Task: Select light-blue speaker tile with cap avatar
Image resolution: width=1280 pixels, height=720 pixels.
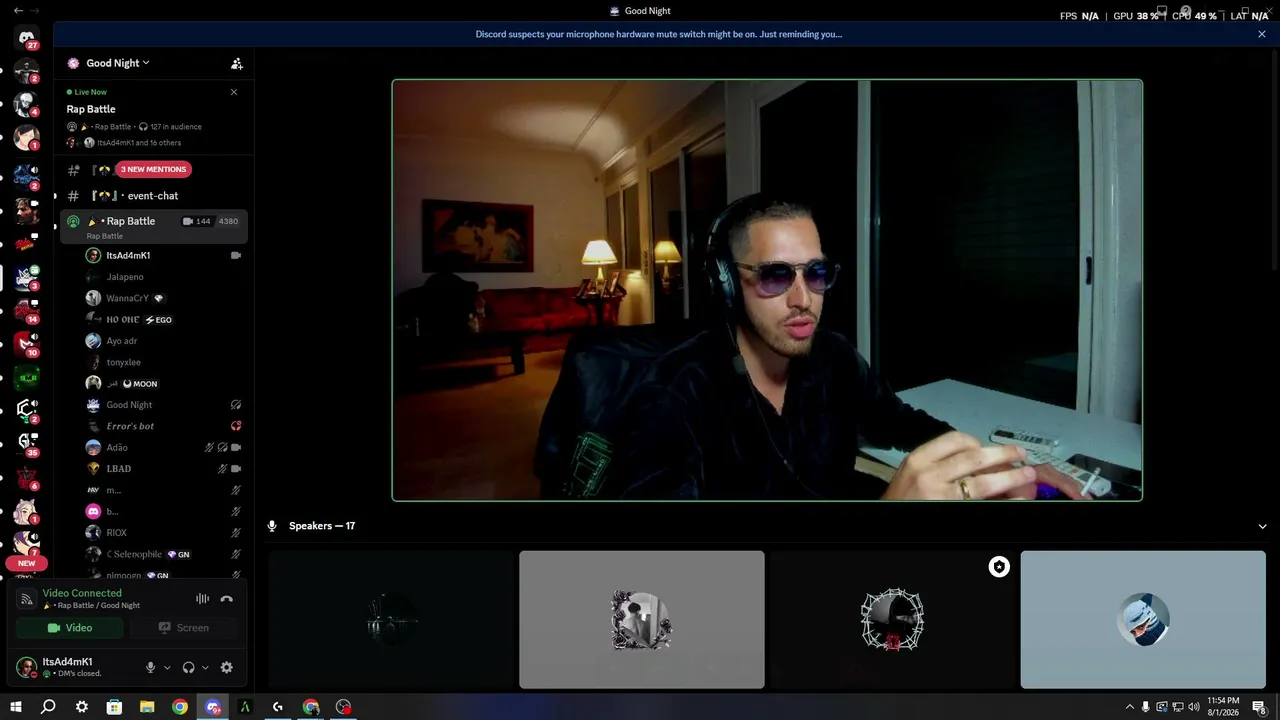Action: (x=1143, y=620)
